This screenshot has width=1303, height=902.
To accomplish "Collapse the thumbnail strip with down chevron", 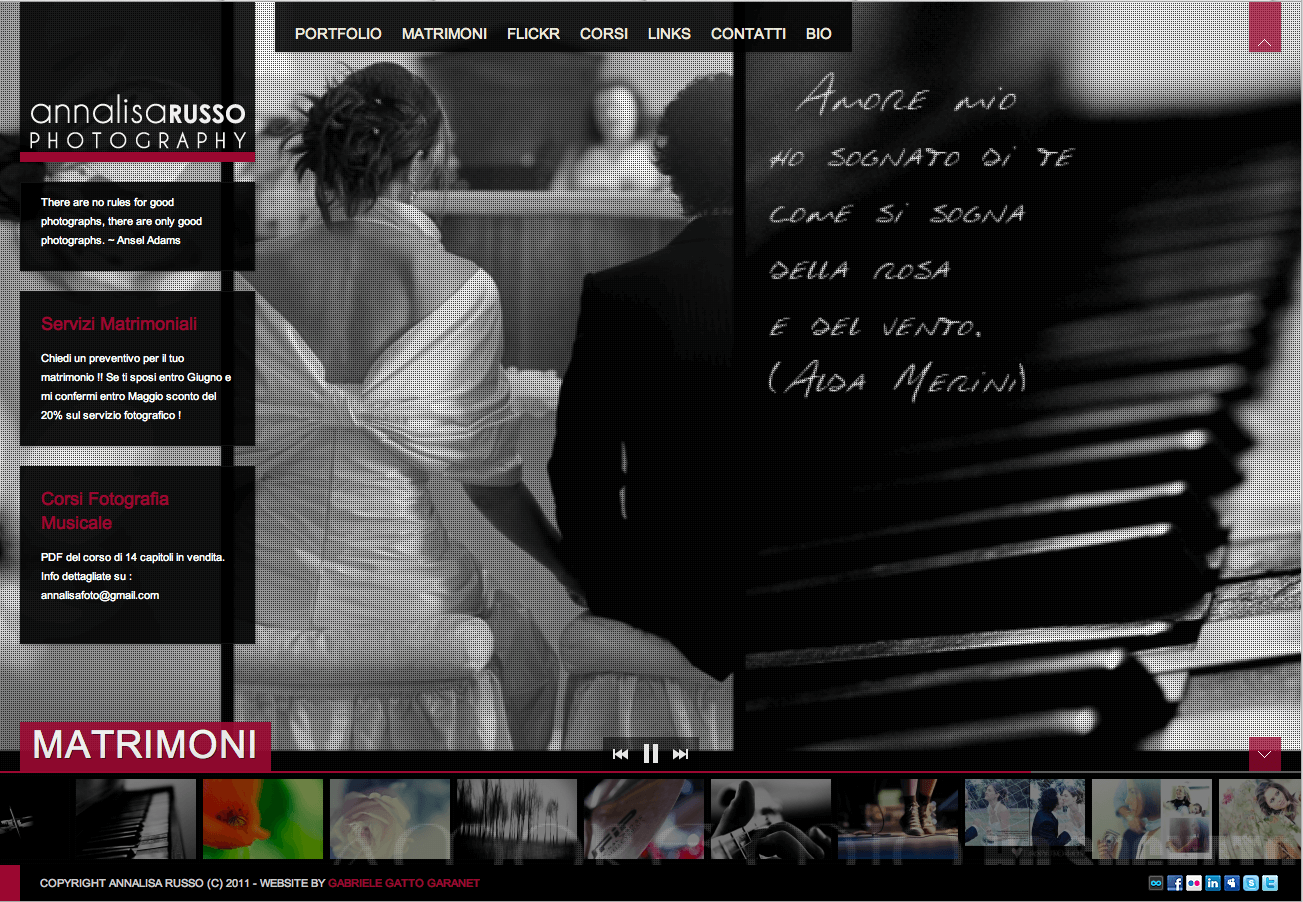I will pyautogui.click(x=1264, y=754).
